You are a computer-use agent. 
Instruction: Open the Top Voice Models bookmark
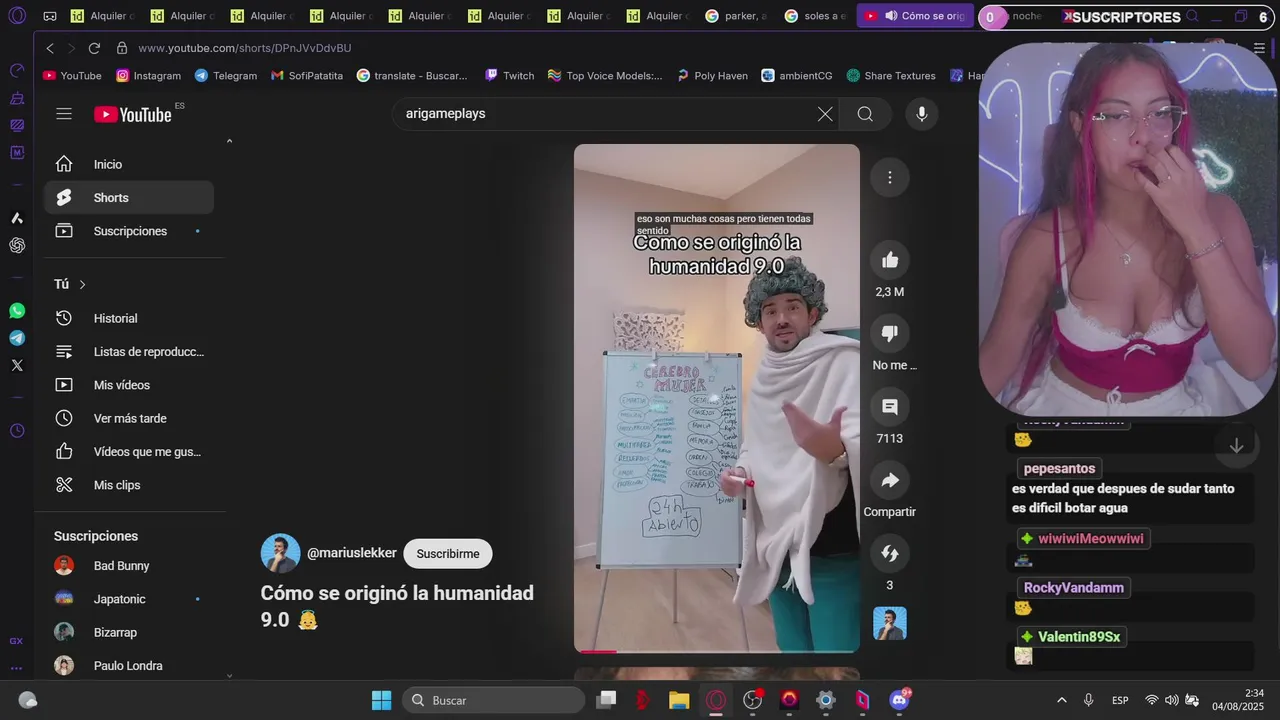point(605,76)
